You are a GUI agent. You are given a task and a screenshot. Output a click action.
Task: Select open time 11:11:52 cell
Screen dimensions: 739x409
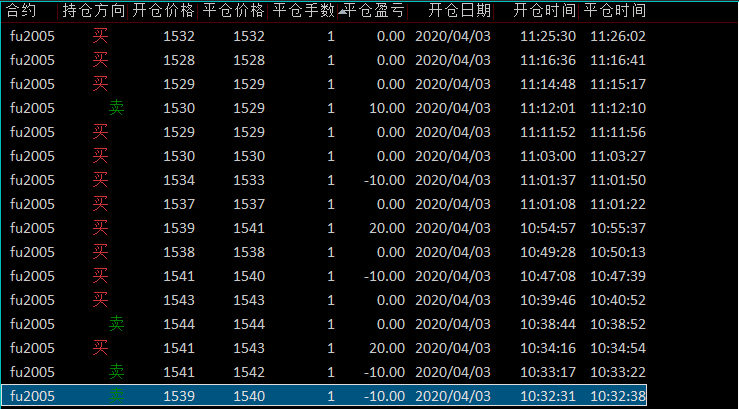[x=548, y=132]
